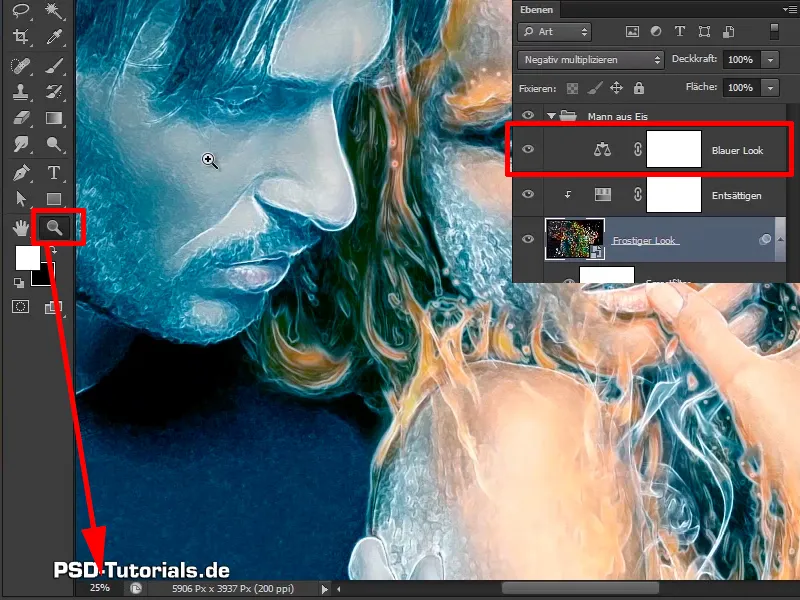Unlink the Entsättigen mask chain
This screenshot has height=600, width=800.
click(x=637, y=194)
